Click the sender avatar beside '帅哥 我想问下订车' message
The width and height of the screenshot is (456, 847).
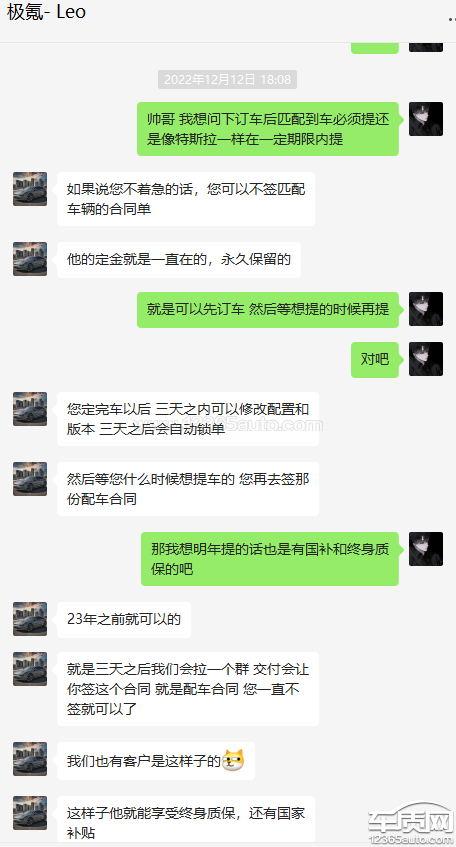click(x=426, y=119)
